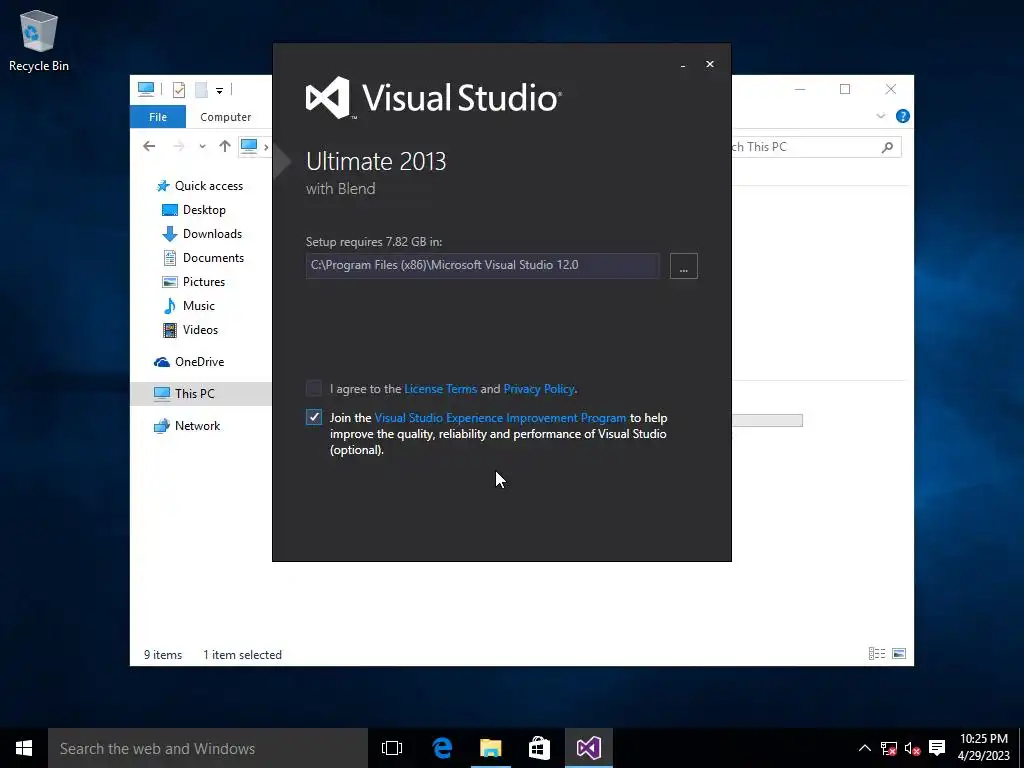Image resolution: width=1024 pixels, height=768 pixels.
Task: Close the Visual Studio setup window
Action: coord(710,64)
